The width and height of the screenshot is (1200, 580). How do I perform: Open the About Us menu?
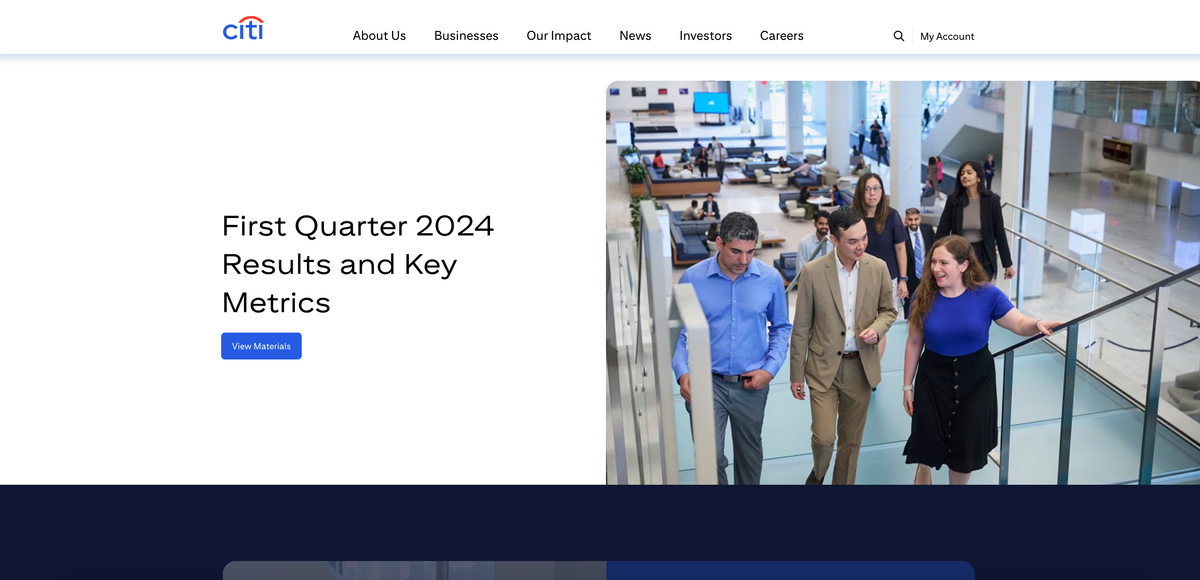pos(379,36)
